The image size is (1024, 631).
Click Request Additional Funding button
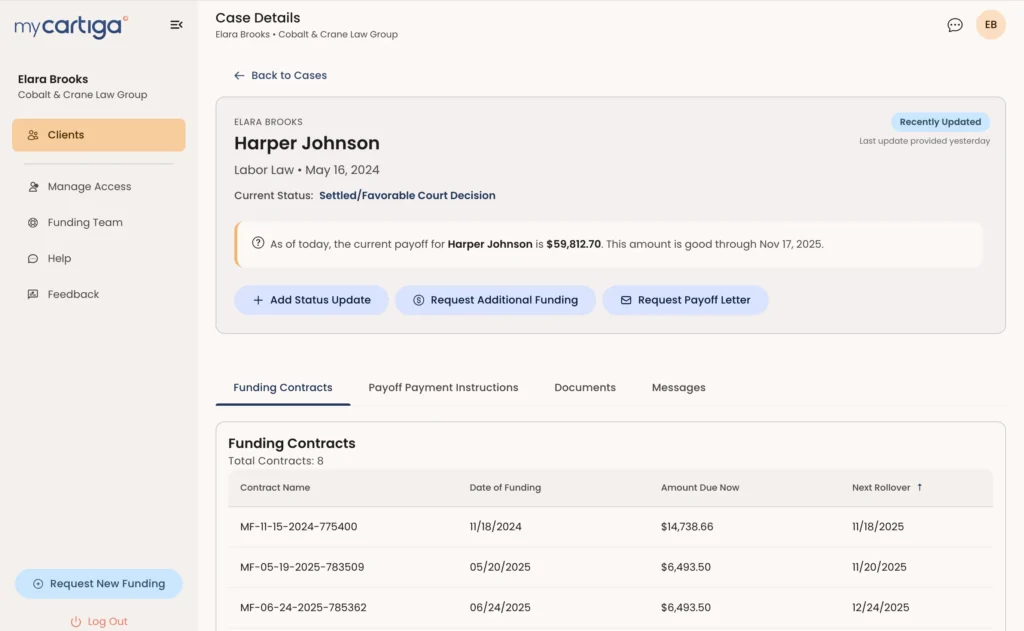495,300
